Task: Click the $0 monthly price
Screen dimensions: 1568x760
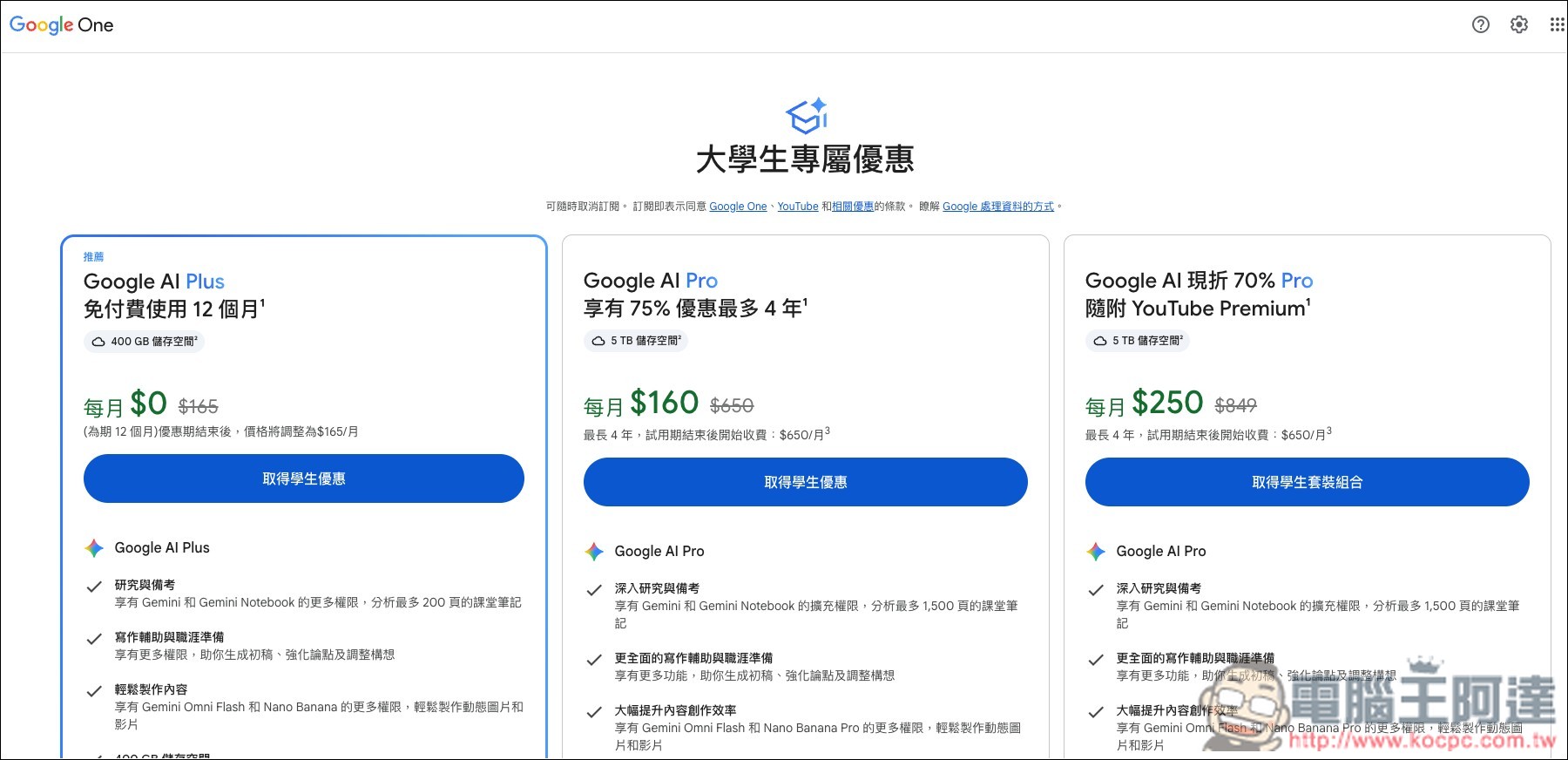Action: tap(148, 404)
